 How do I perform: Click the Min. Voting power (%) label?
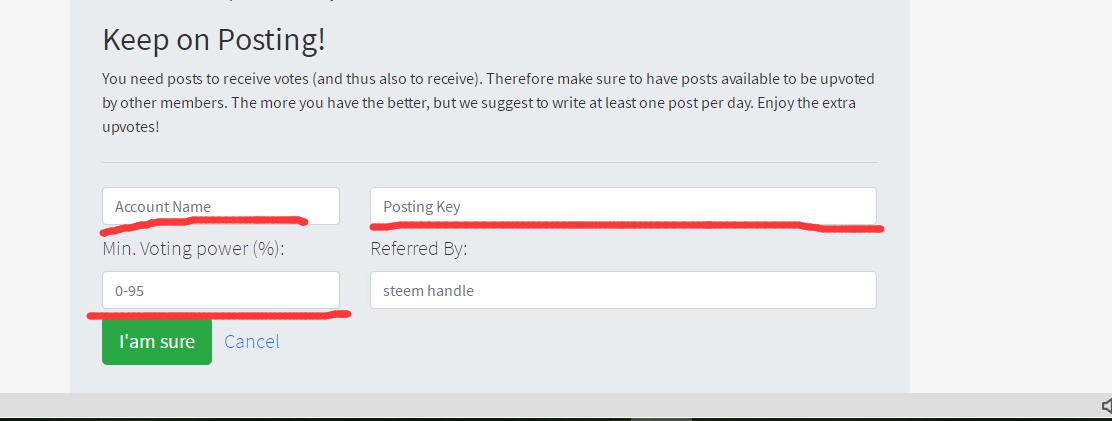(x=193, y=248)
